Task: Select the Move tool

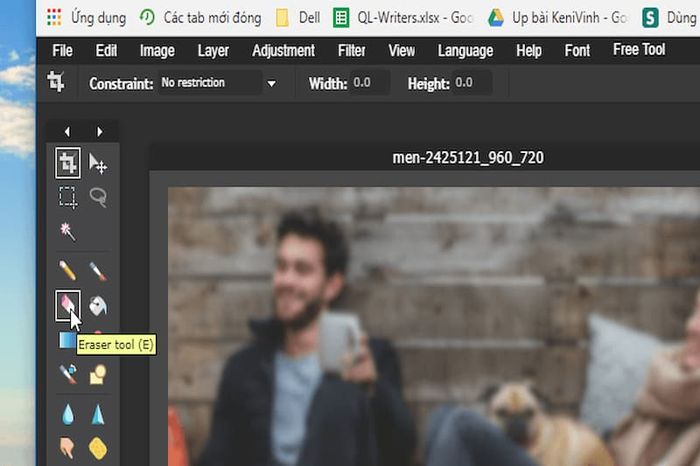Action: pyautogui.click(x=98, y=163)
